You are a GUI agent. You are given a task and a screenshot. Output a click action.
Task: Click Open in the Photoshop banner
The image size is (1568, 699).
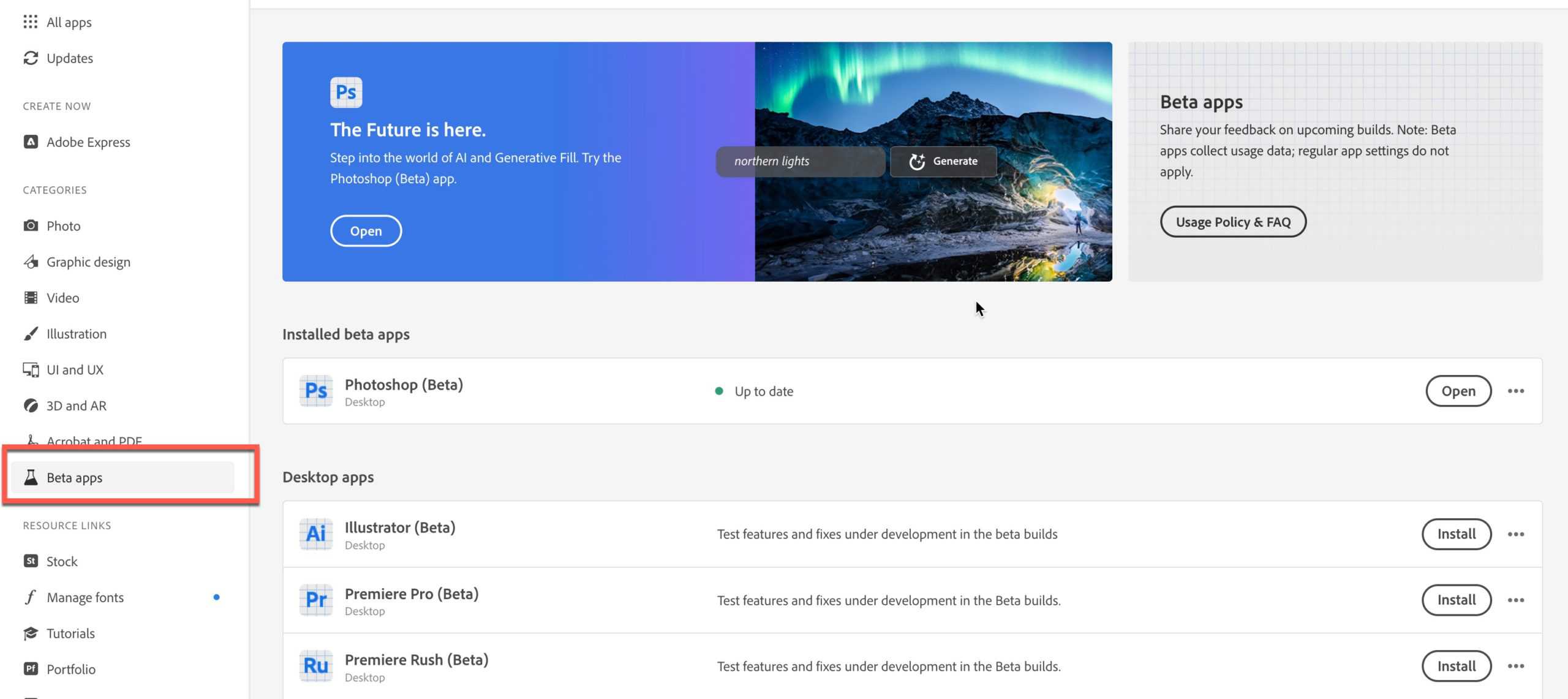click(366, 231)
